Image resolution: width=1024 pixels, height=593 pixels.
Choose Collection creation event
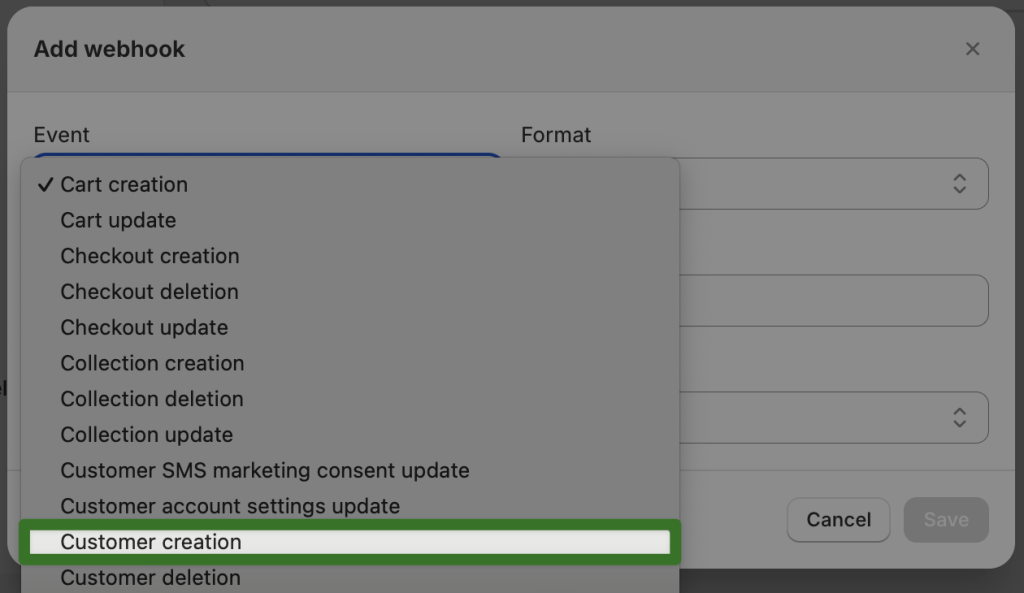click(152, 363)
